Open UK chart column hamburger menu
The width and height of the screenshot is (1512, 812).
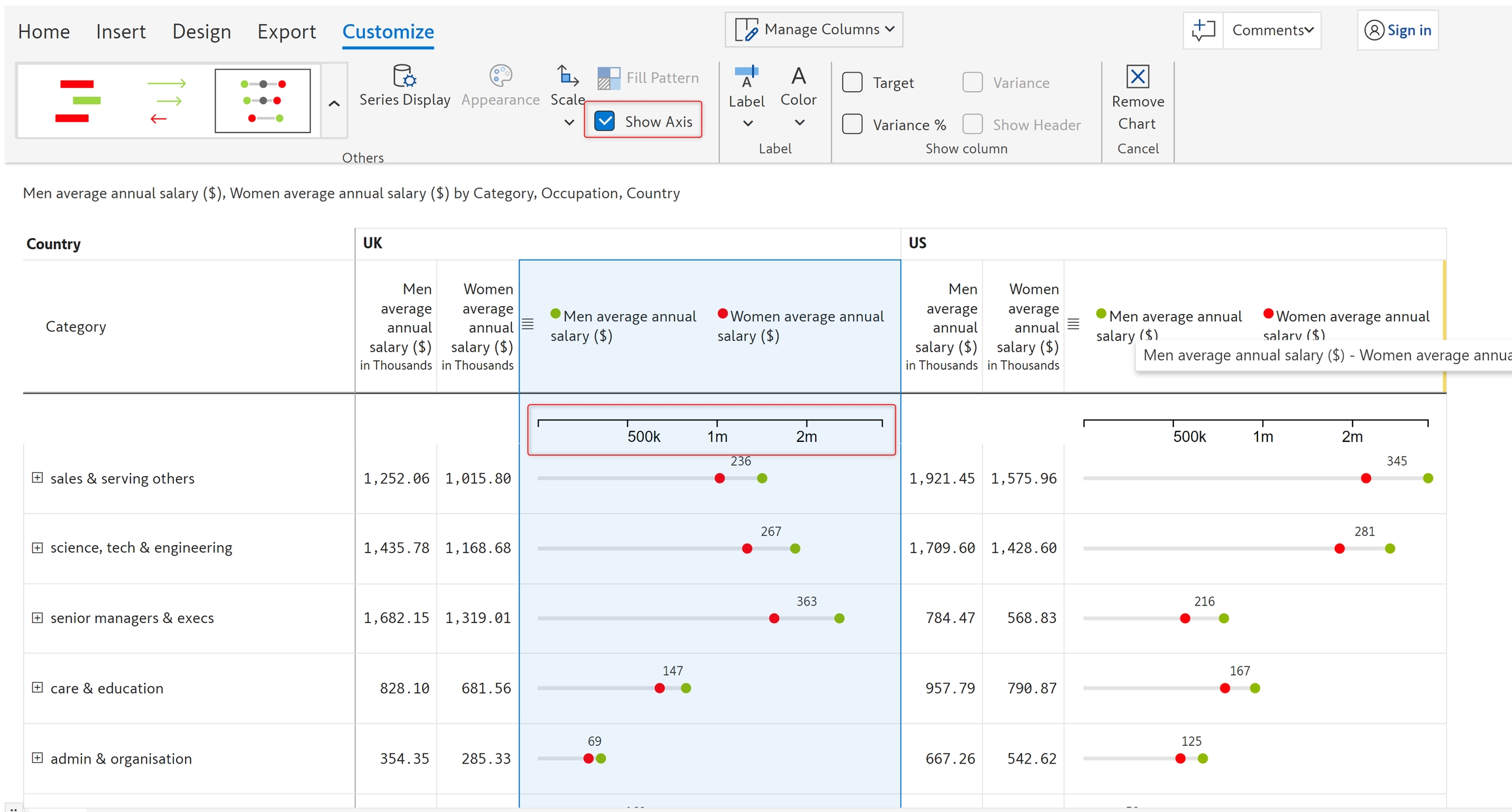click(528, 324)
